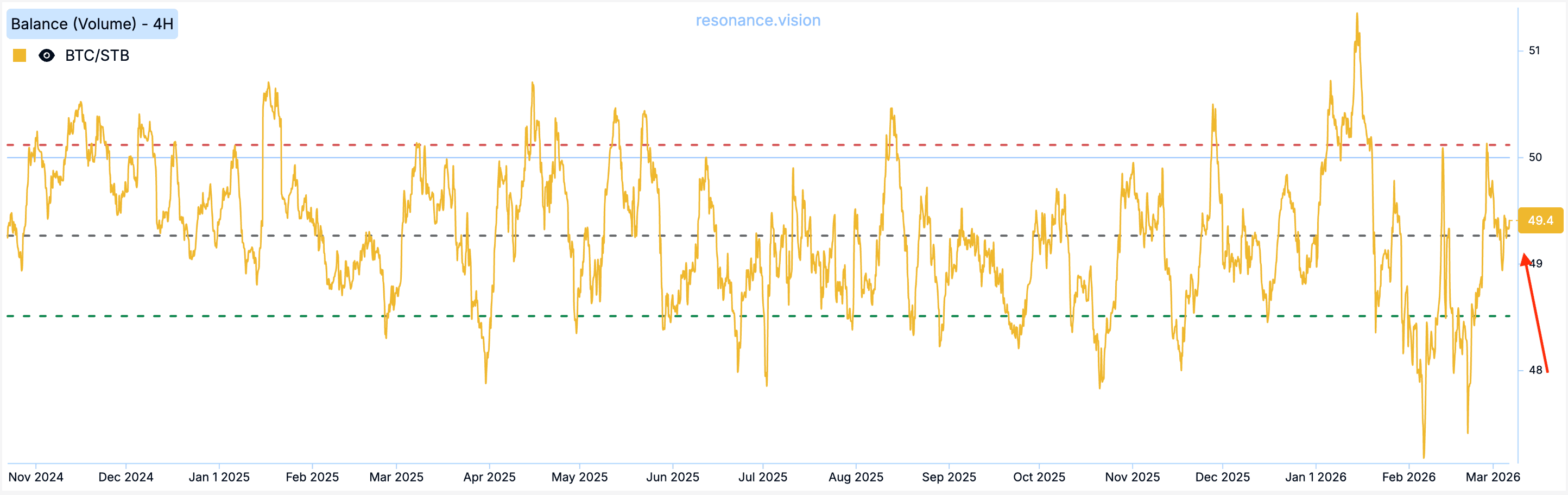
Task: Select the Jan 1 2025 date axis label
Action: coord(219,477)
